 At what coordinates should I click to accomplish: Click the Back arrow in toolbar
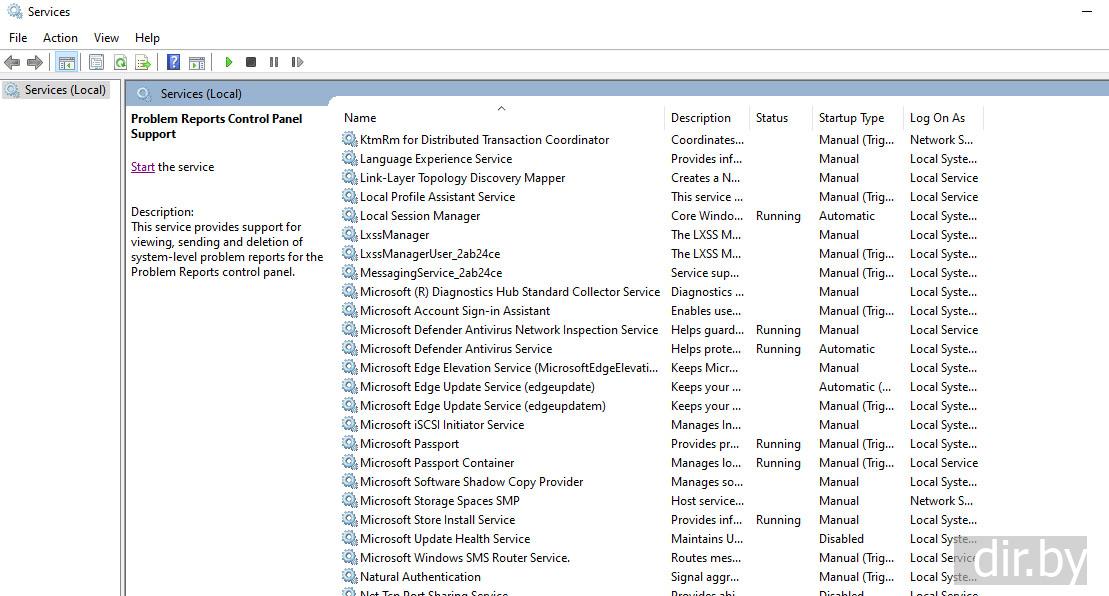pyautogui.click(x=12, y=62)
